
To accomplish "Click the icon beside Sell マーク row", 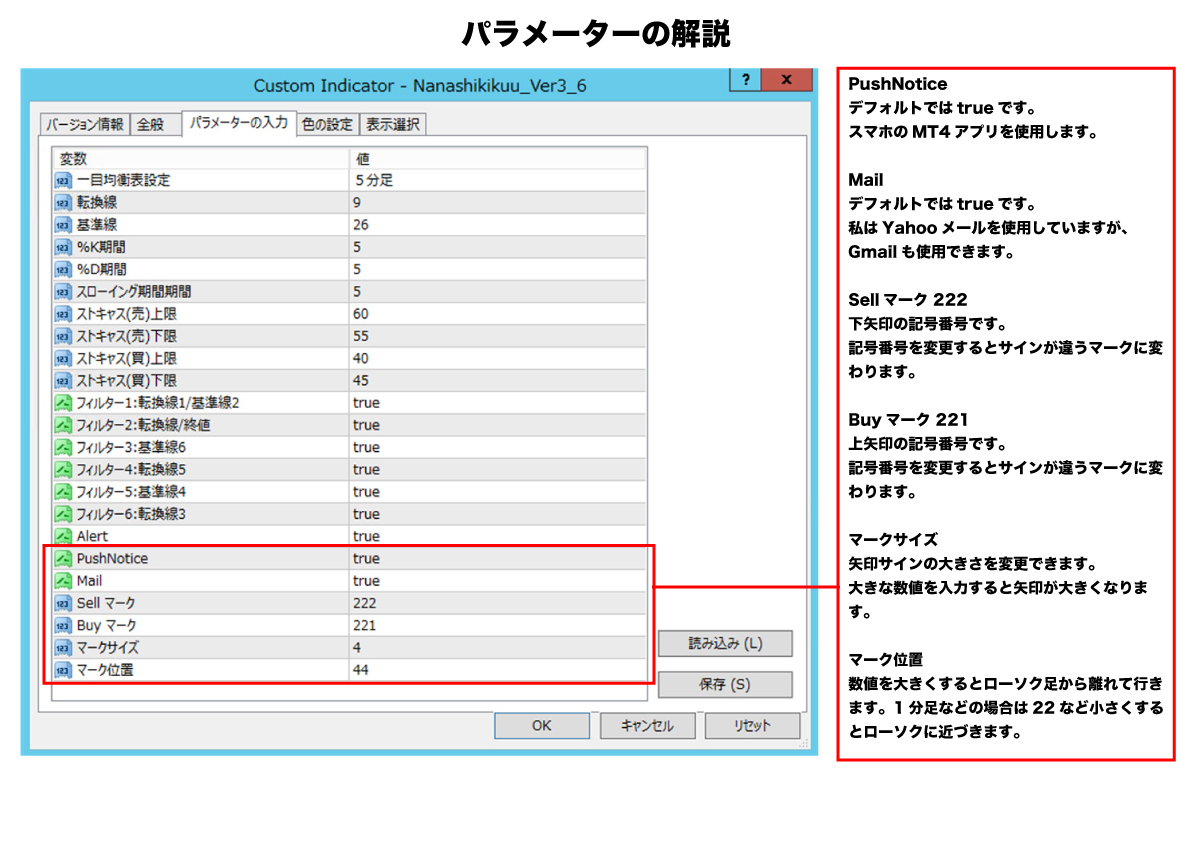I will click(63, 604).
